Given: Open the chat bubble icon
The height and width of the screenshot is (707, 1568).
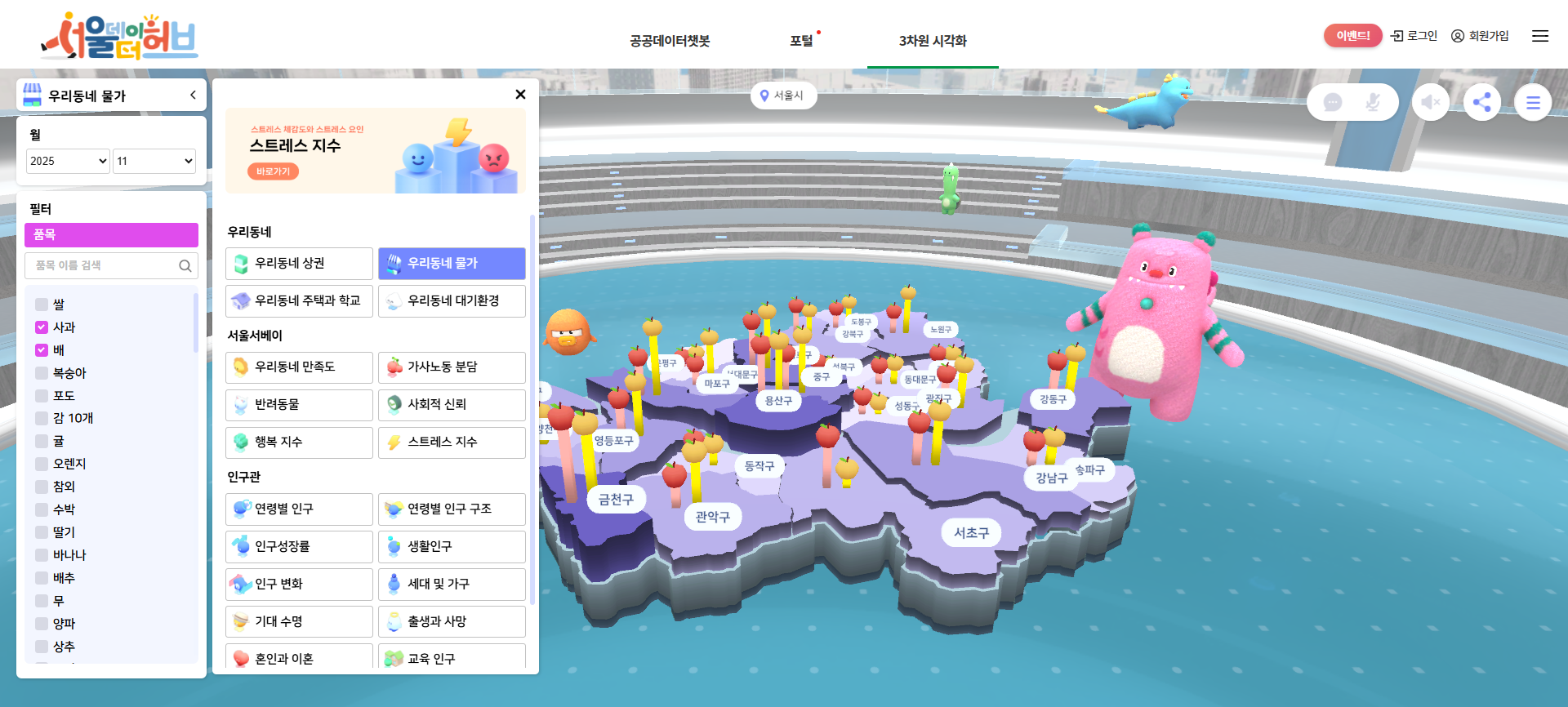Looking at the screenshot, I should point(1333,103).
